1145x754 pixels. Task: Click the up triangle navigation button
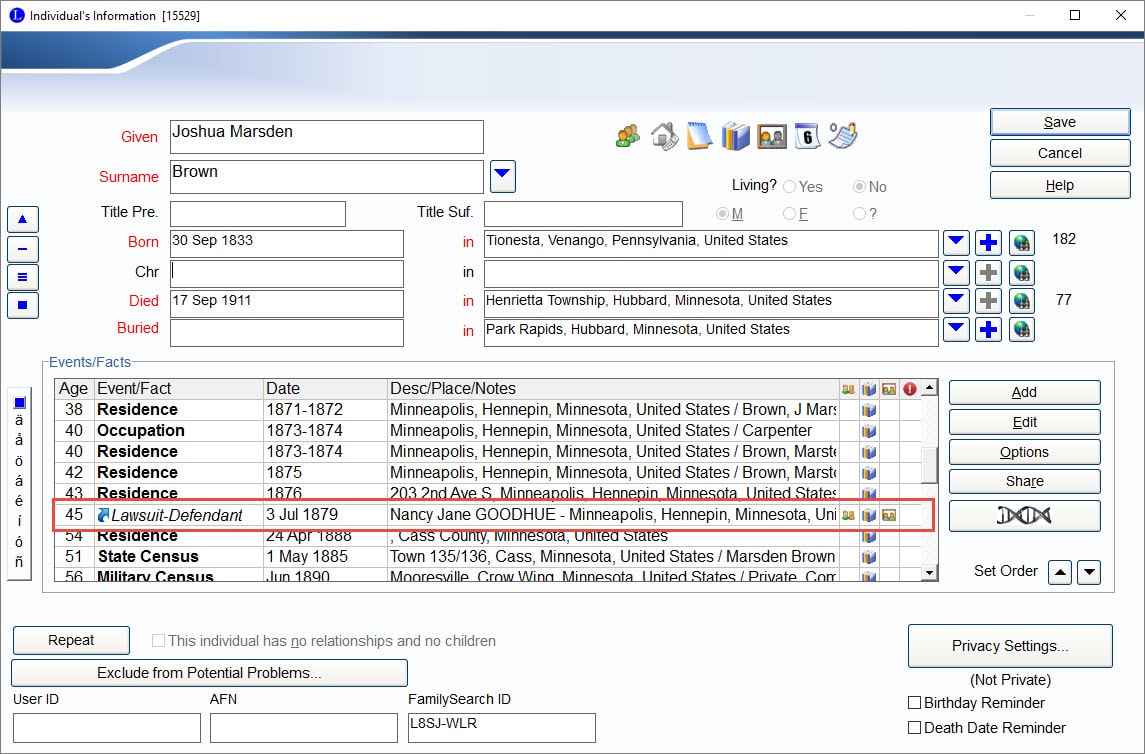[23, 220]
